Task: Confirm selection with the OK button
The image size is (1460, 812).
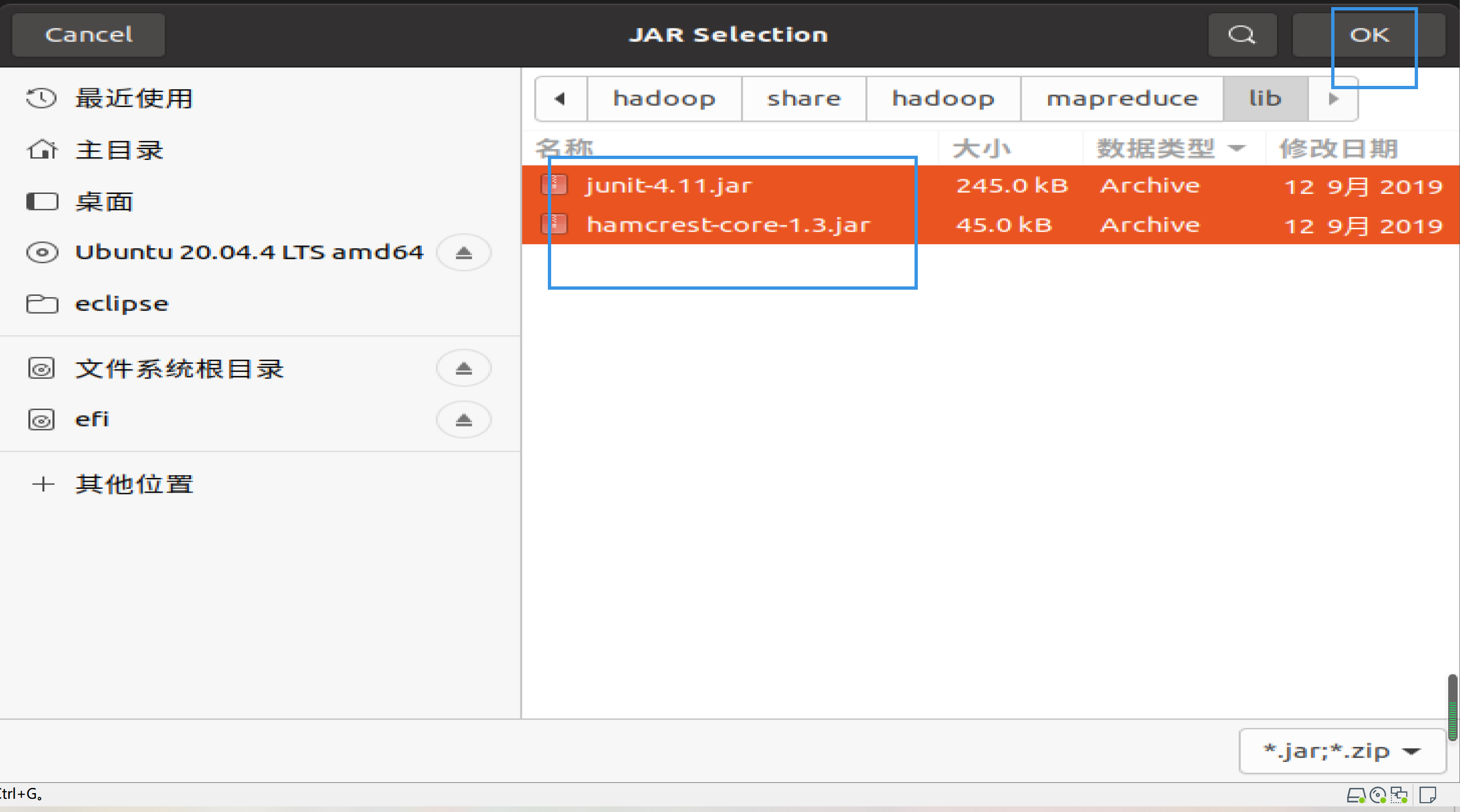Action: pos(1369,35)
